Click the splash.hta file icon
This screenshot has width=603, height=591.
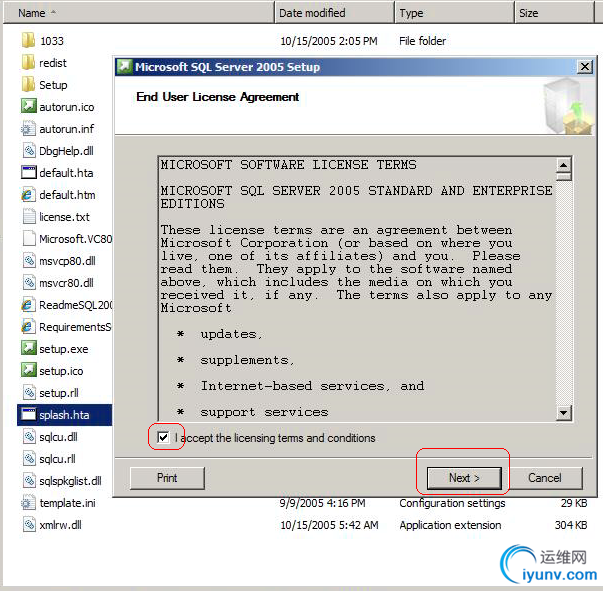28,415
